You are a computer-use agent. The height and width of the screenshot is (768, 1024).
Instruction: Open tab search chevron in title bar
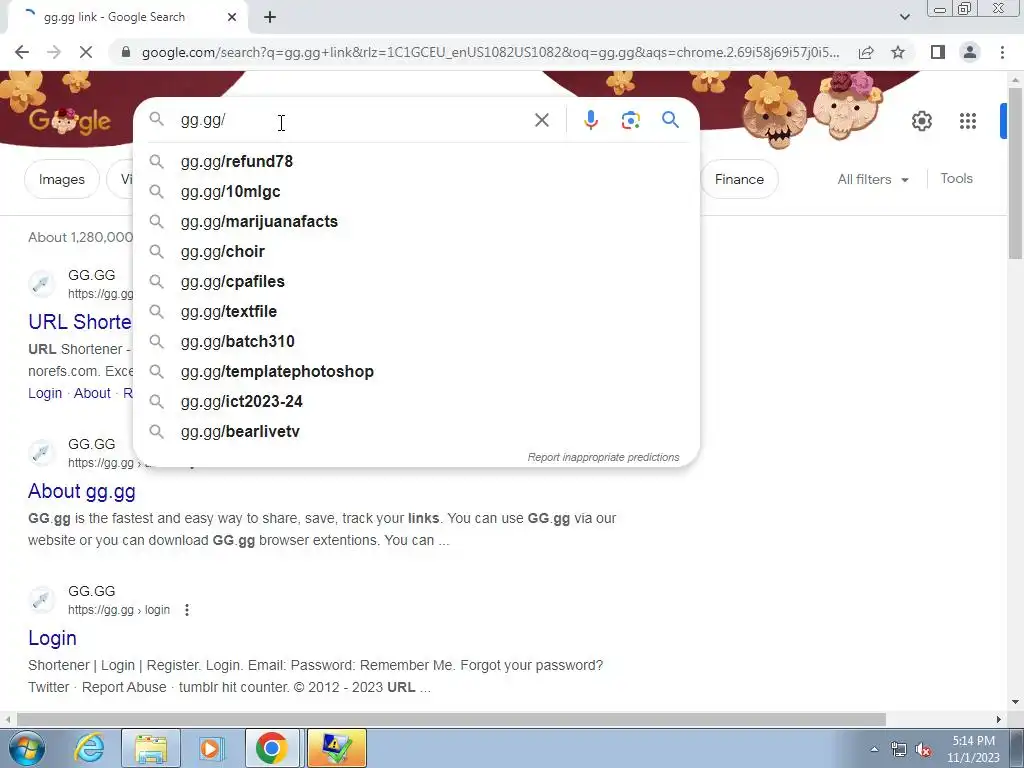[x=904, y=17]
